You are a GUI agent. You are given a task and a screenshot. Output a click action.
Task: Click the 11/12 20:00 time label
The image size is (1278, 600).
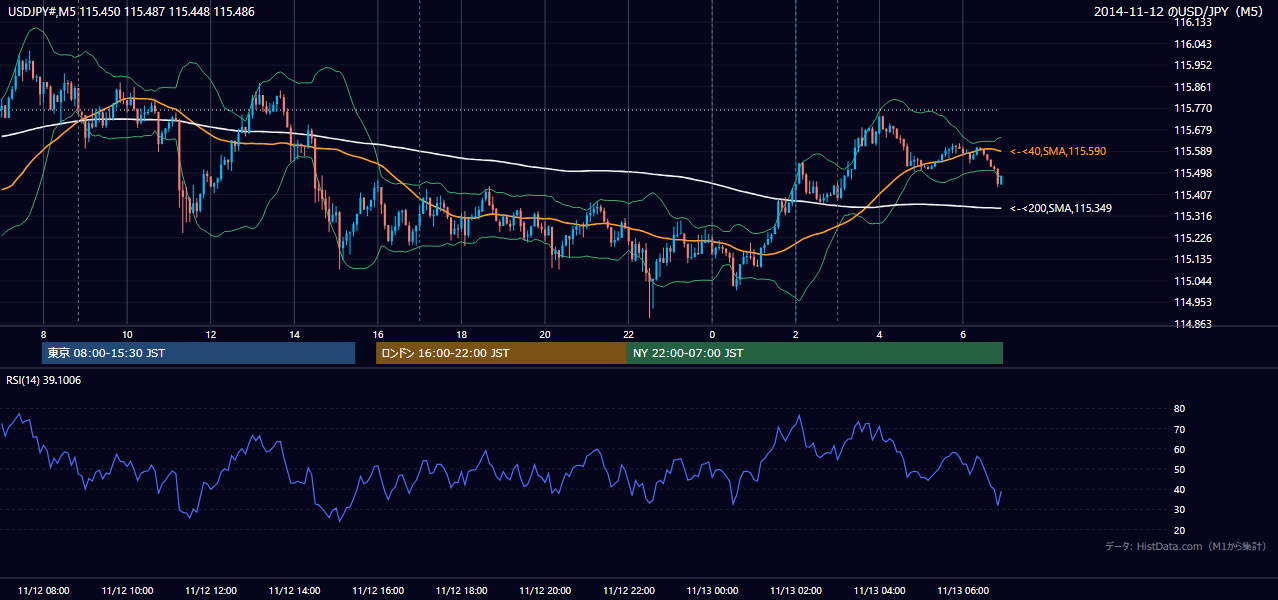tap(545, 591)
